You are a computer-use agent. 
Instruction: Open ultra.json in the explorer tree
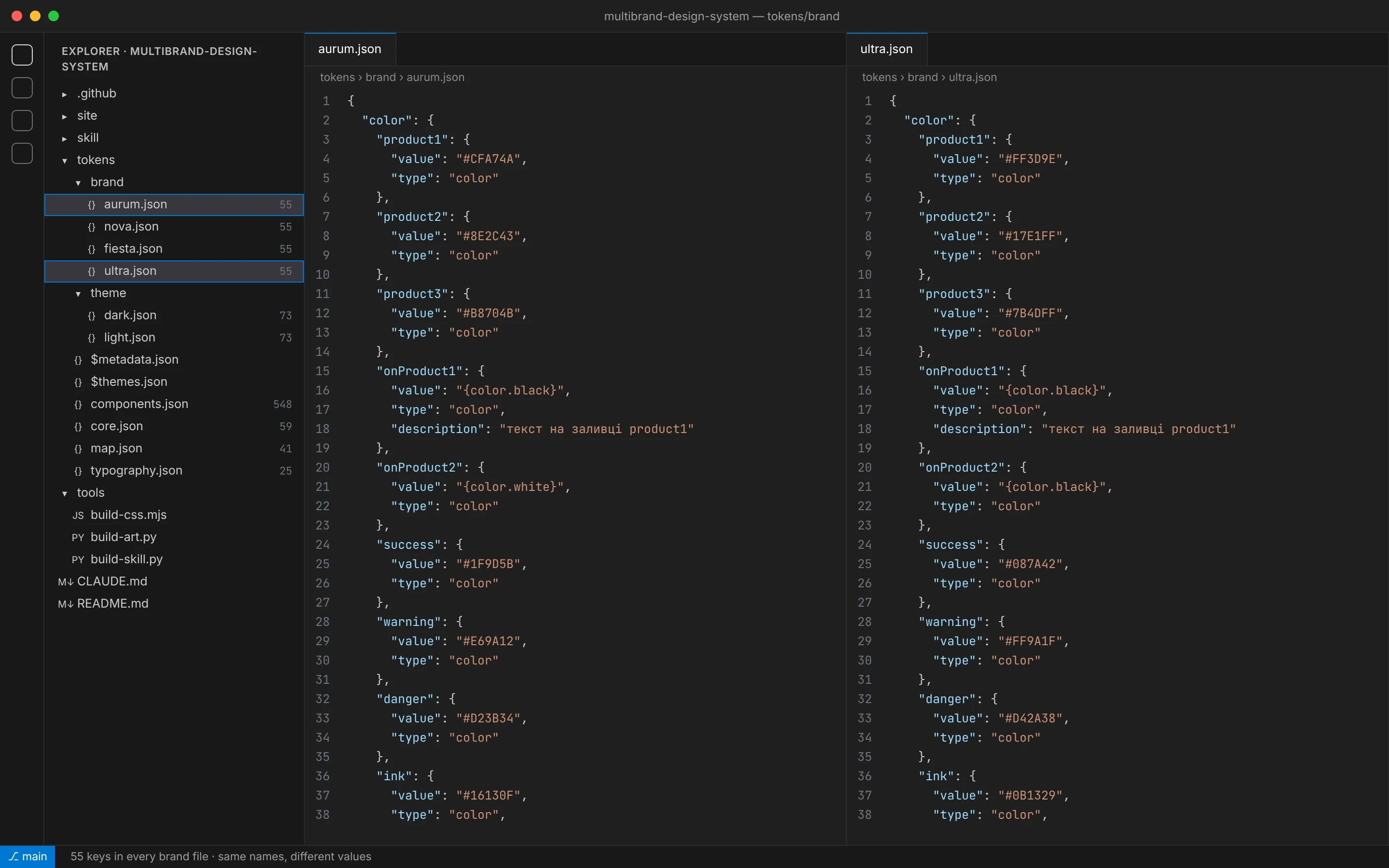coord(174,271)
